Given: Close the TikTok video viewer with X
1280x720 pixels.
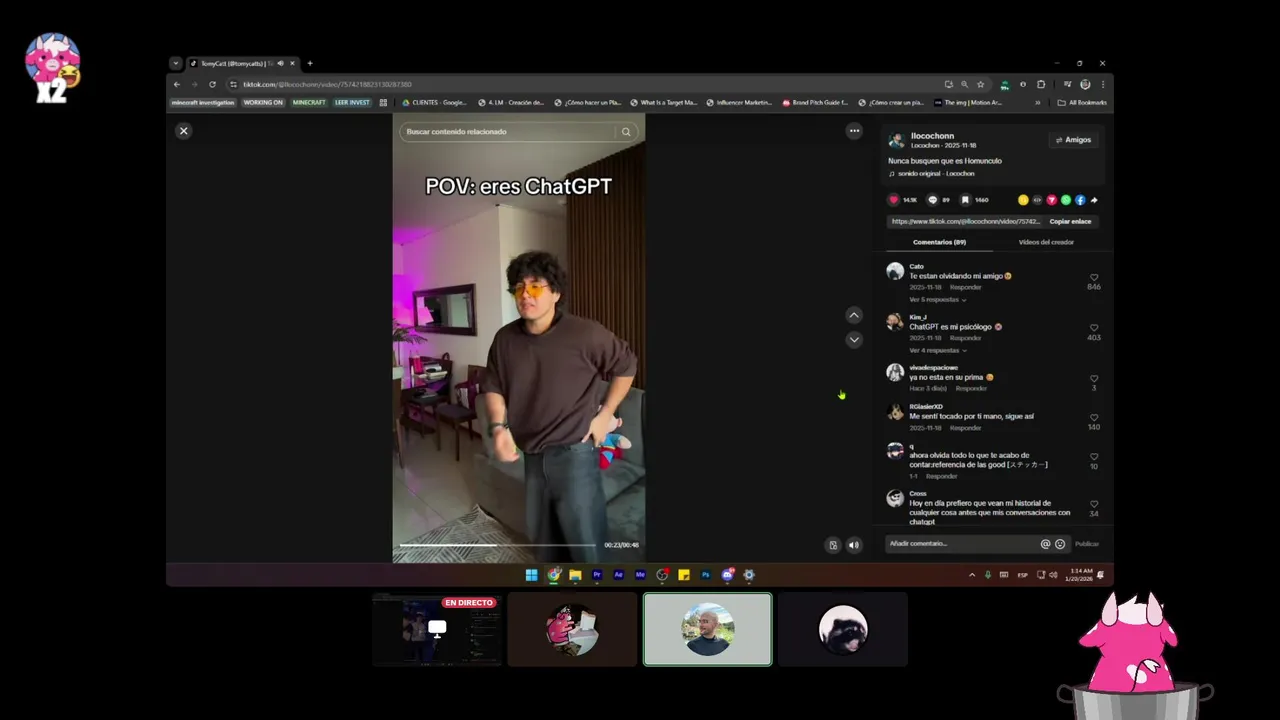Looking at the screenshot, I should click(x=183, y=131).
